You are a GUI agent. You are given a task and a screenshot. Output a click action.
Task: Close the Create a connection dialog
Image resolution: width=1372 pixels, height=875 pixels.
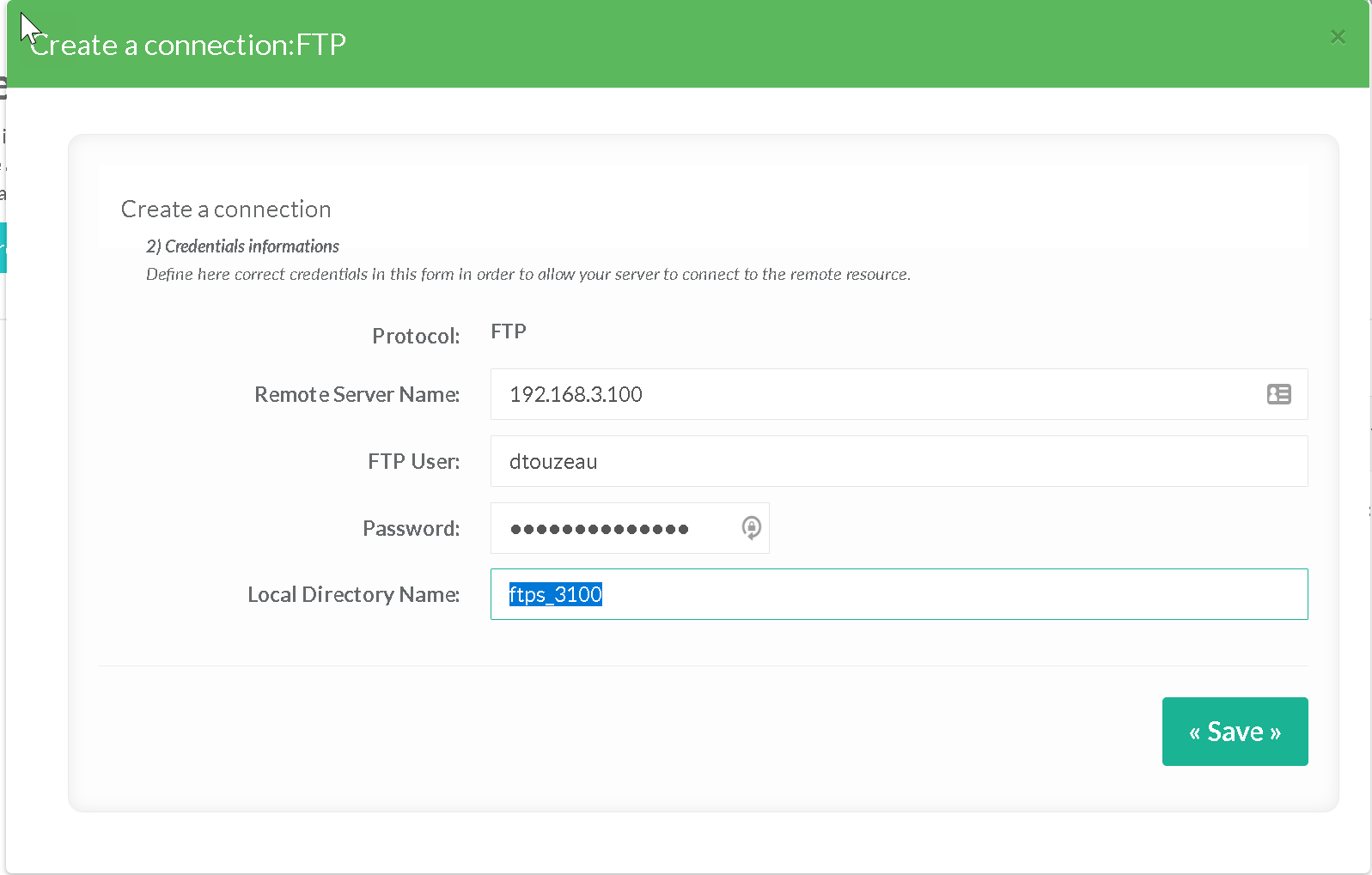tap(1337, 37)
